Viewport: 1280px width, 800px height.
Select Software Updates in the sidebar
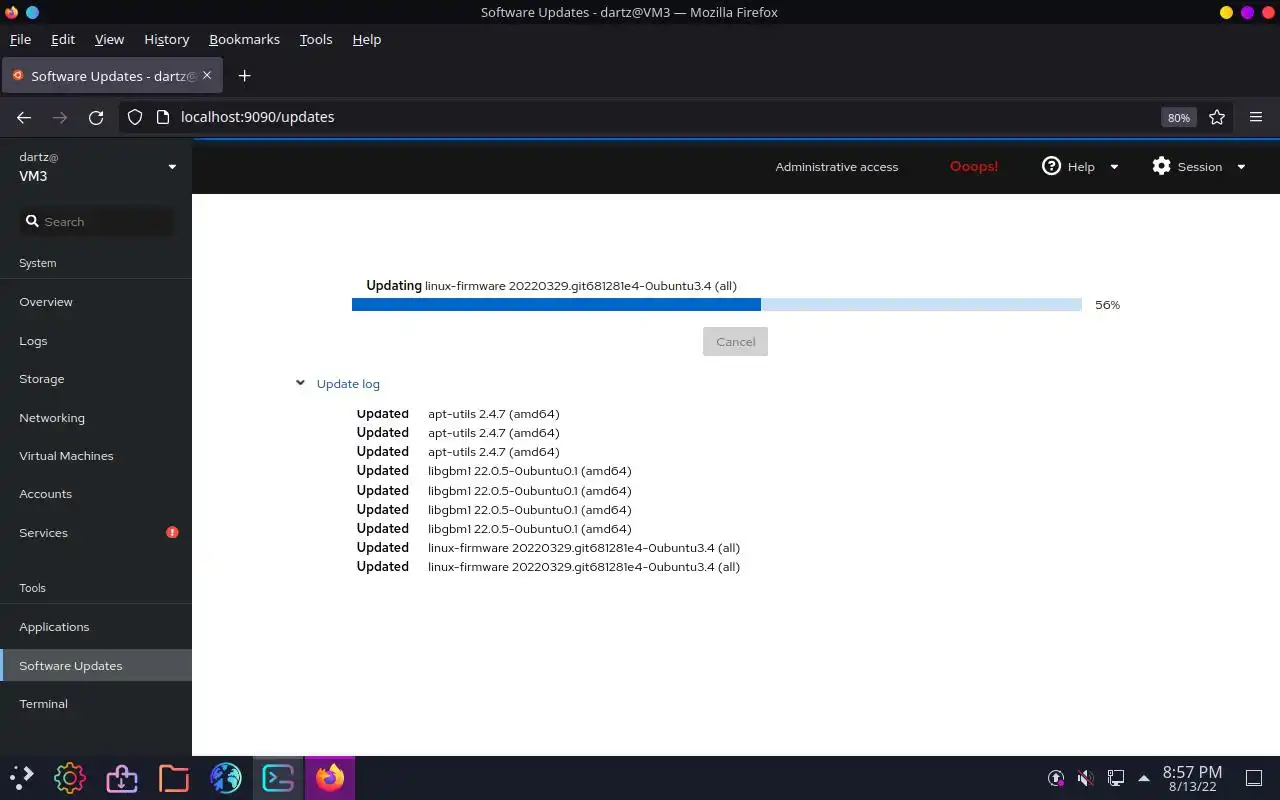(96, 666)
